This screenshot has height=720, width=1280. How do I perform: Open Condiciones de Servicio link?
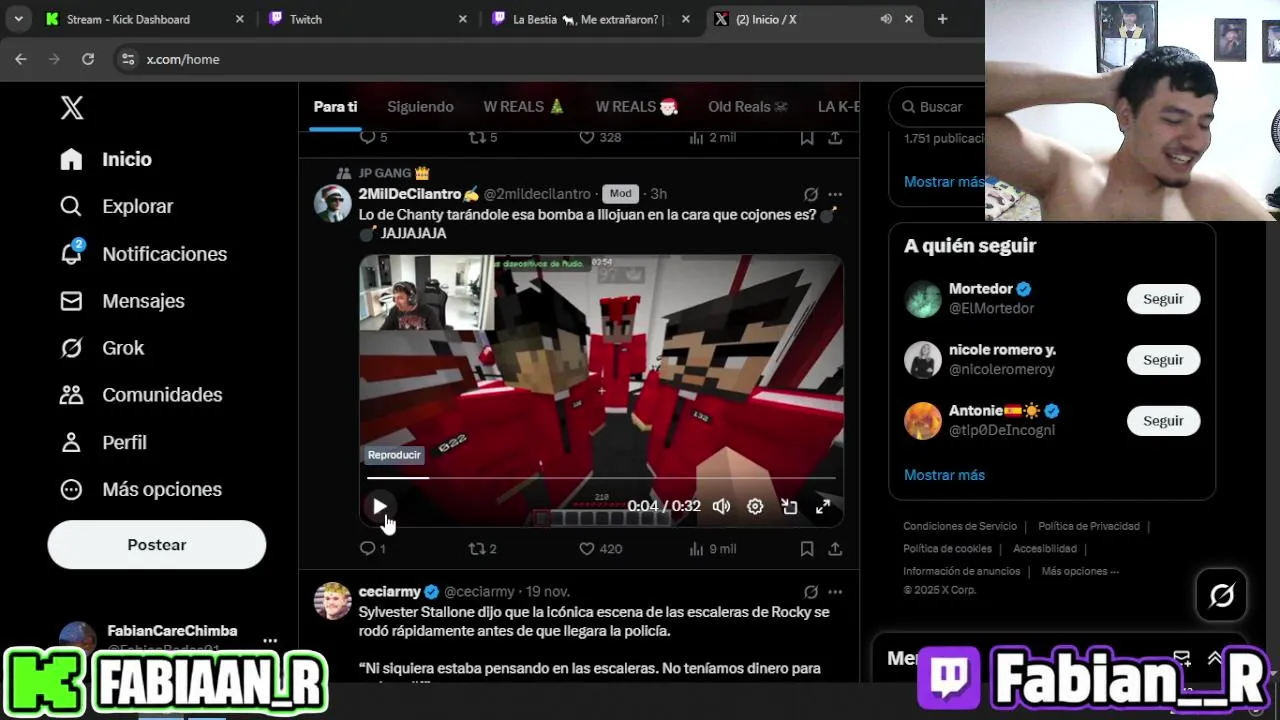pyautogui.click(x=960, y=526)
